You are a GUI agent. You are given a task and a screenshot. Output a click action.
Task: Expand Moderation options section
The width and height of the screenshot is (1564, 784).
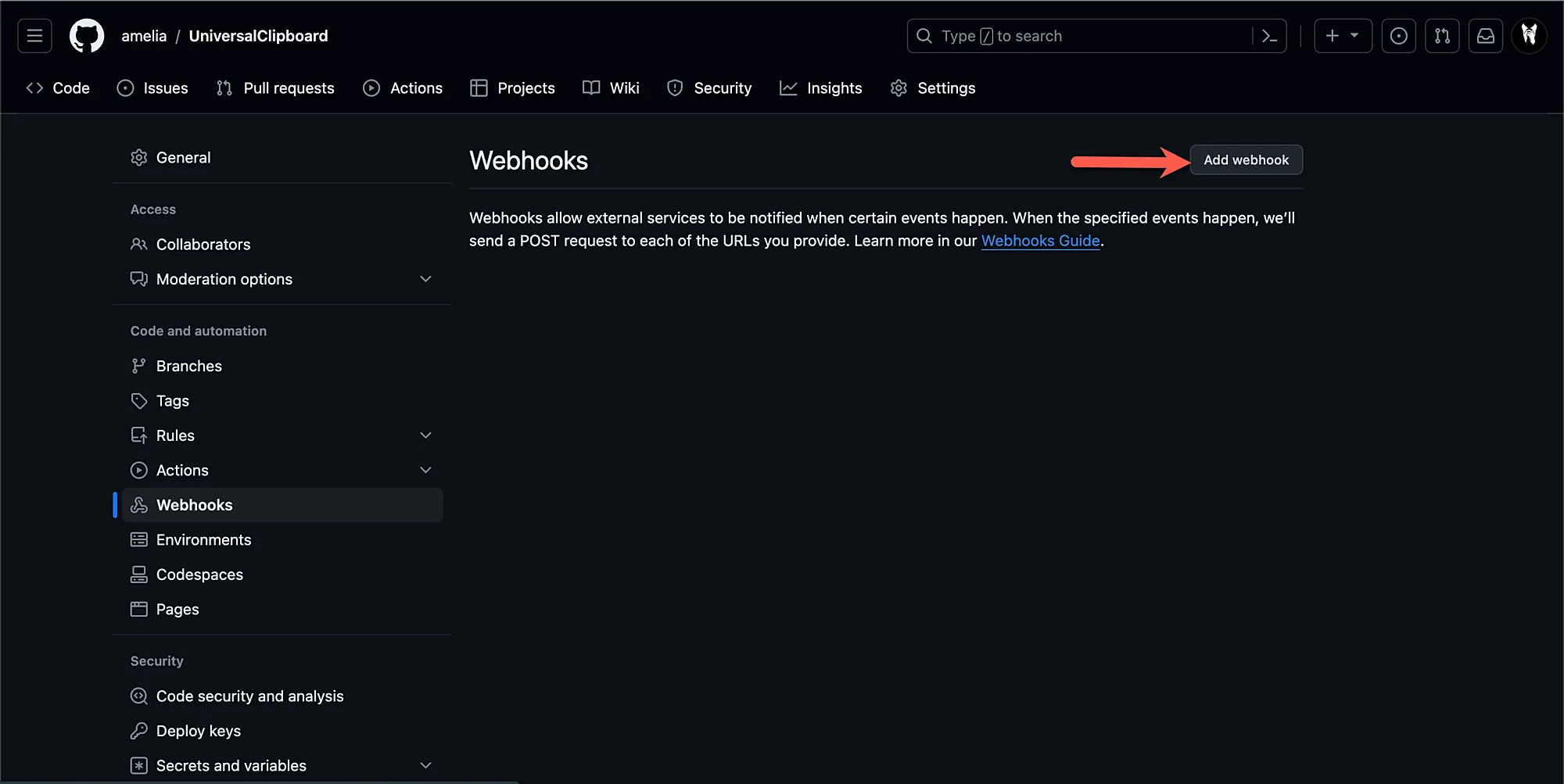425,279
